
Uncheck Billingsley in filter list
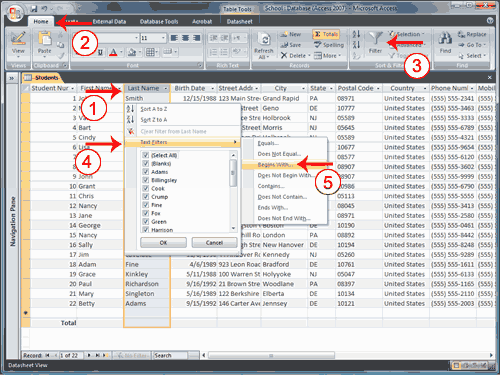[146, 180]
